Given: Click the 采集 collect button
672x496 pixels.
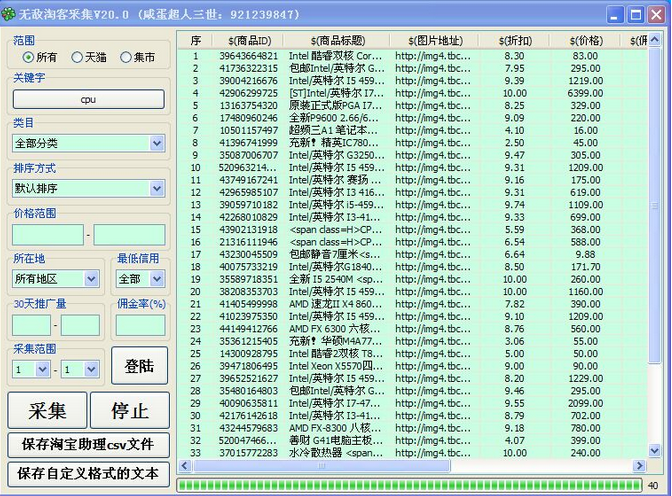Looking at the screenshot, I should [x=47, y=410].
